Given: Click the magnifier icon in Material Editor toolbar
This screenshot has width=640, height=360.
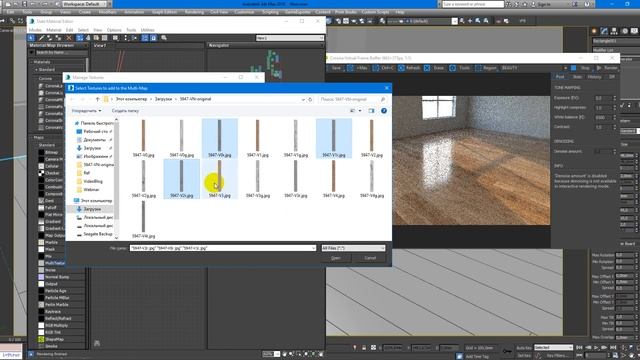Looking at the screenshot, I should (x=164, y=38).
